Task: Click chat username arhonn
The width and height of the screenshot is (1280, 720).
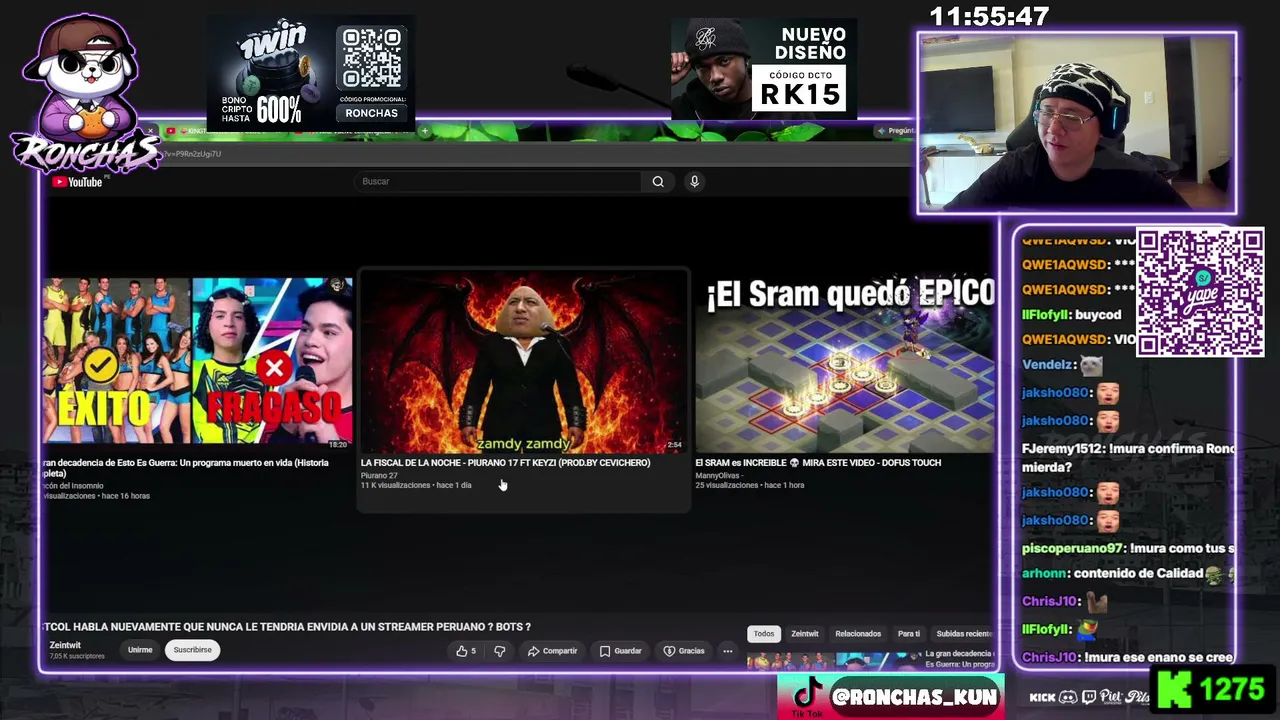Action: [x=1044, y=574]
